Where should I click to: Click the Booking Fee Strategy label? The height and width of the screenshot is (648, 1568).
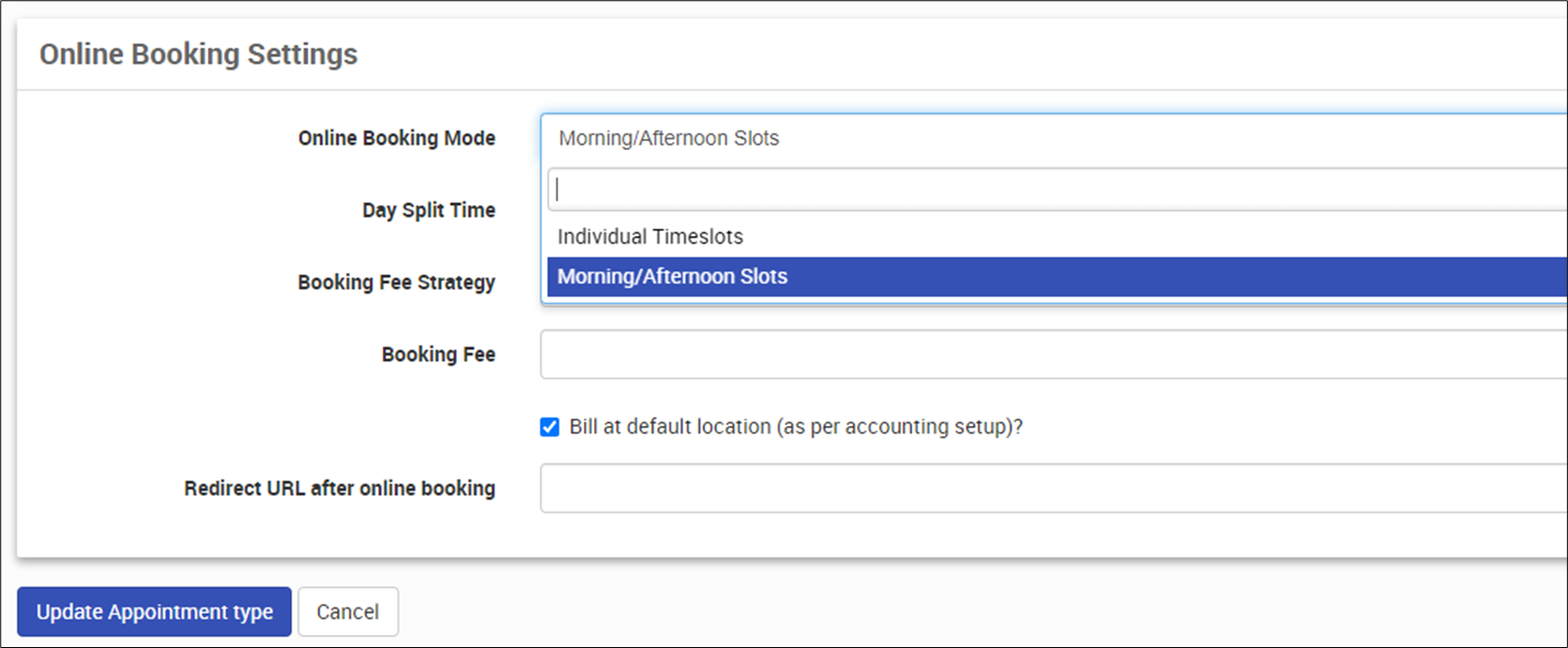click(397, 283)
